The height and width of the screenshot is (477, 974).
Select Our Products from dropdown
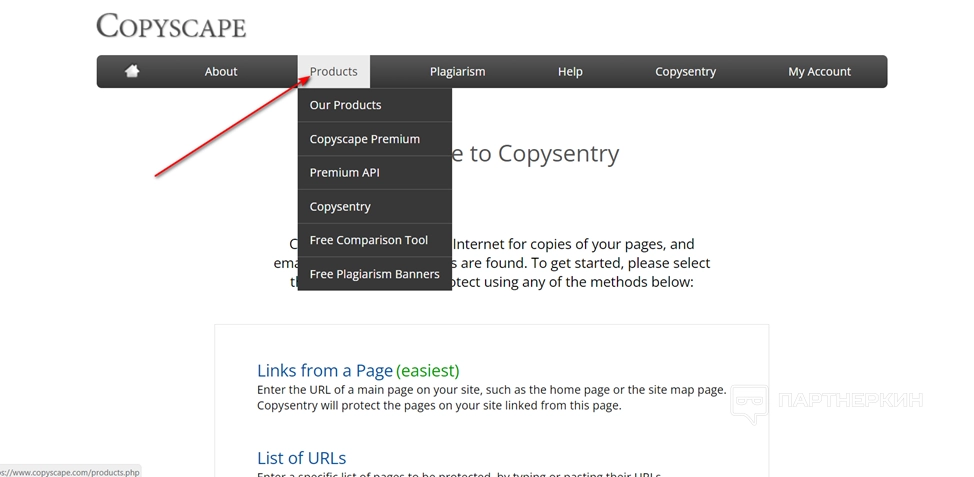[x=375, y=105]
